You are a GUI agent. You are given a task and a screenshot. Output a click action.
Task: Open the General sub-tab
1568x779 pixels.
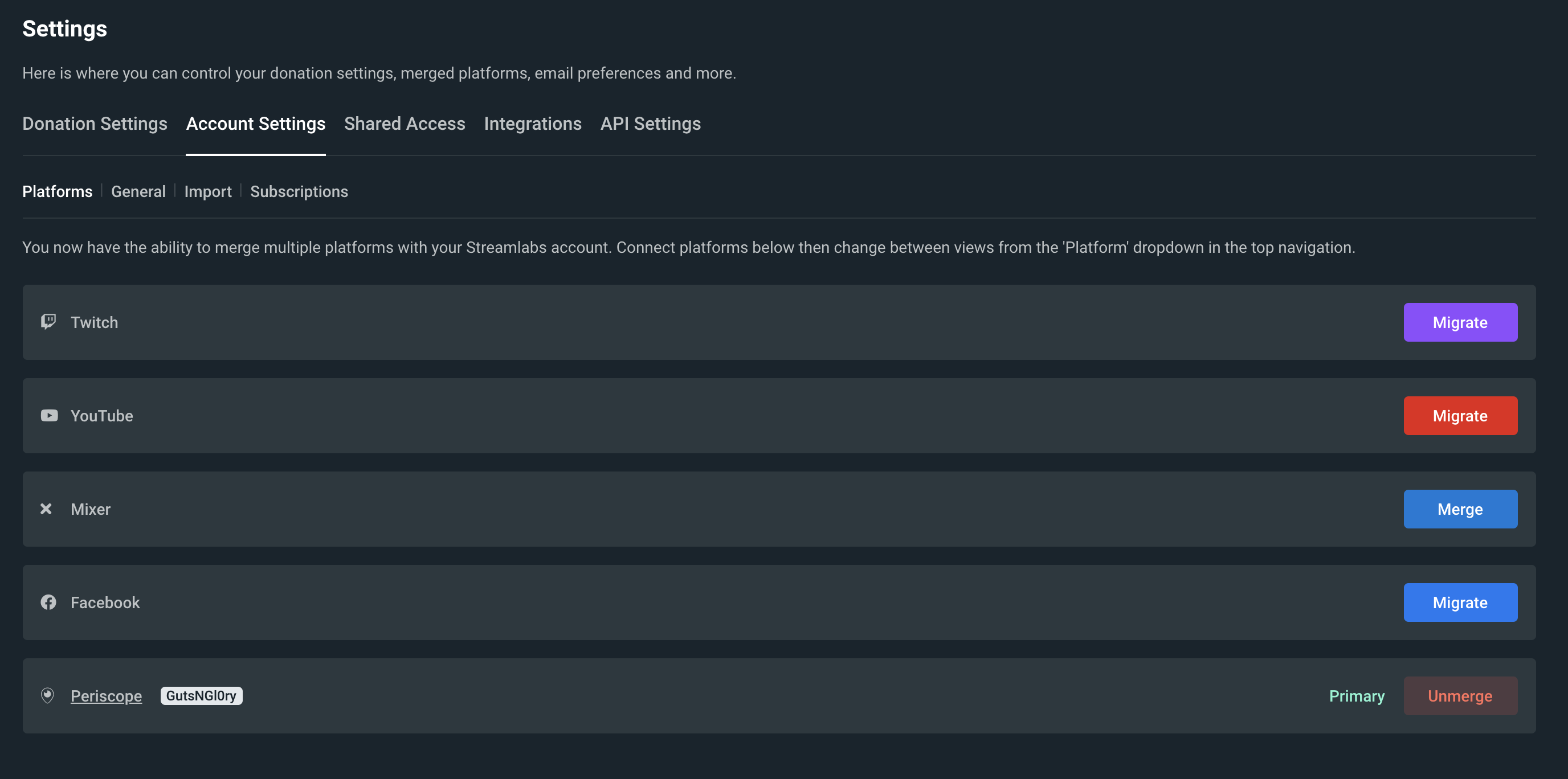coord(138,191)
